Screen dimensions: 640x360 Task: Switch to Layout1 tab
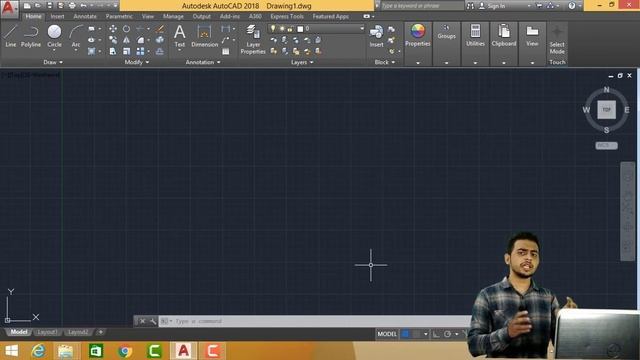point(47,332)
